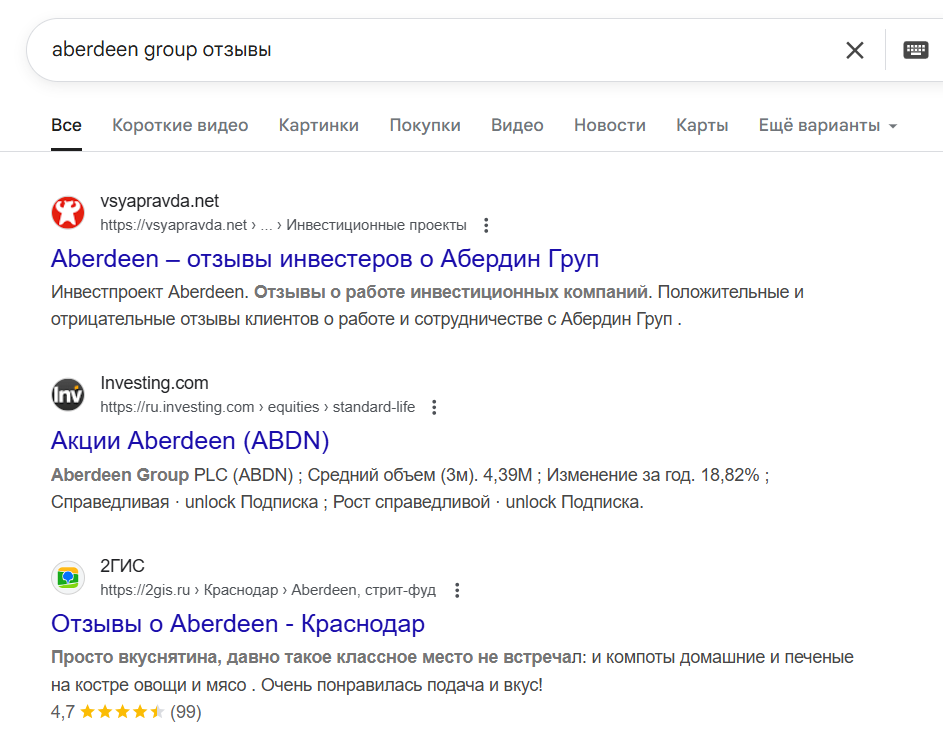The height and width of the screenshot is (750, 943).
Task: Switch to the Покупки tab
Action: tap(425, 125)
